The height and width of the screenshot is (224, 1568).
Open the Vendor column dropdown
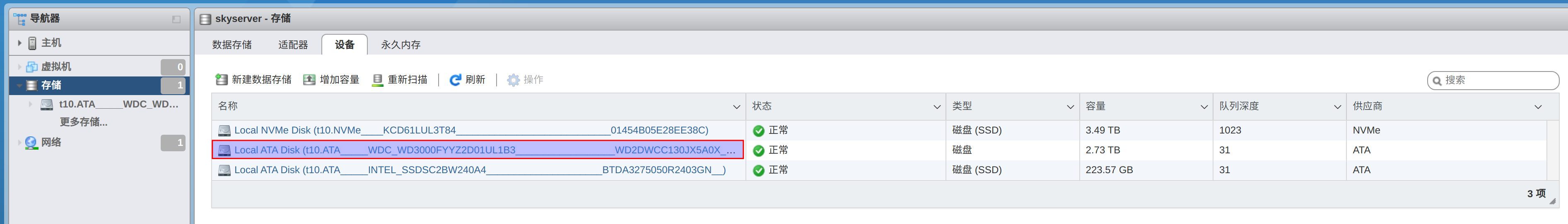point(1538,107)
